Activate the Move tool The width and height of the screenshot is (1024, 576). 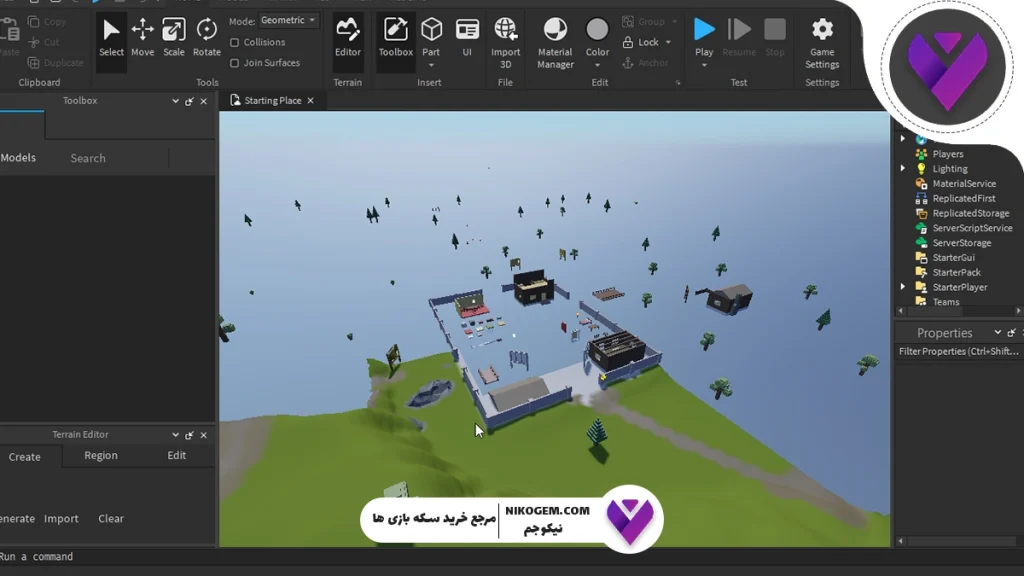[x=142, y=37]
